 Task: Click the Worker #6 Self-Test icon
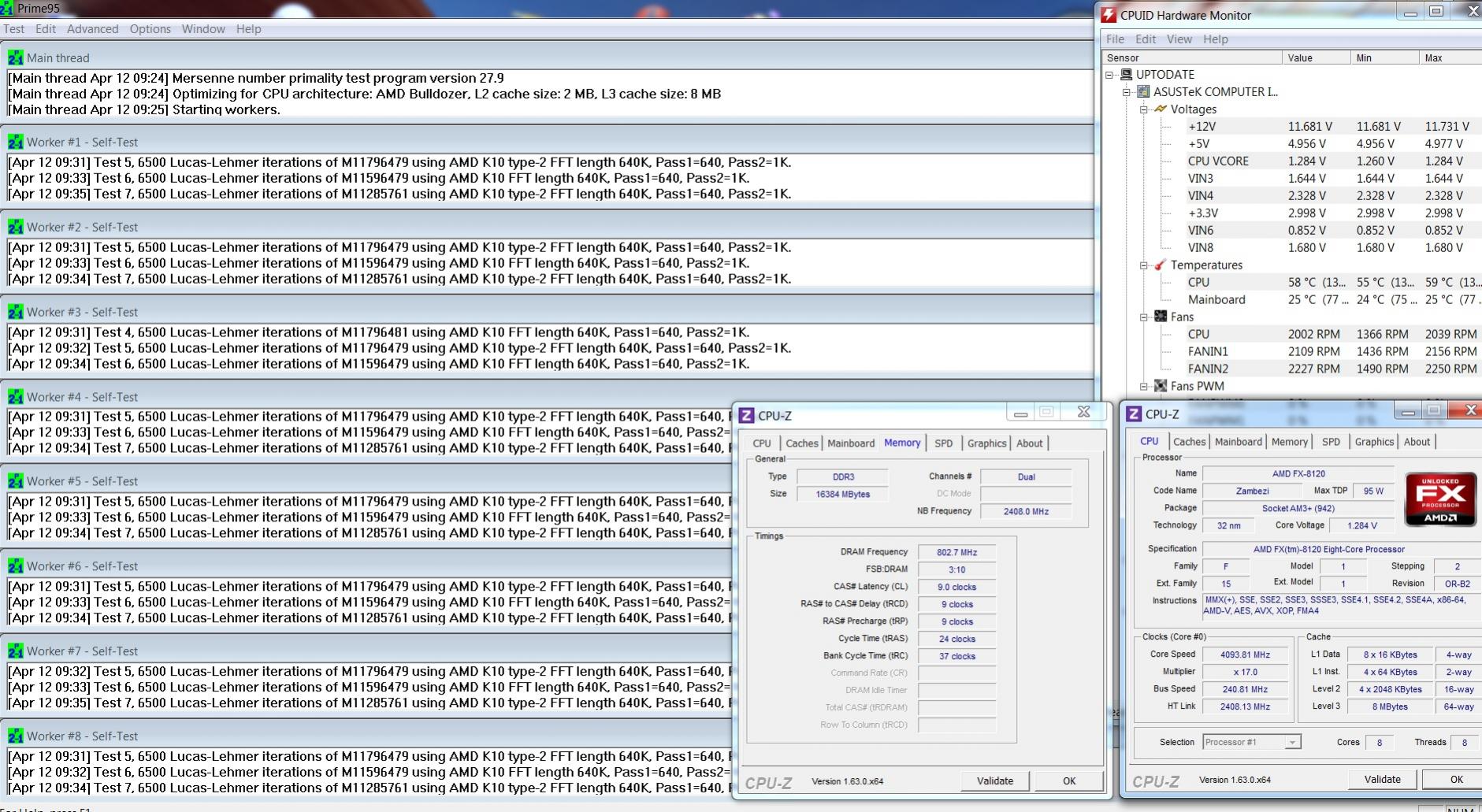coord(15,566)
